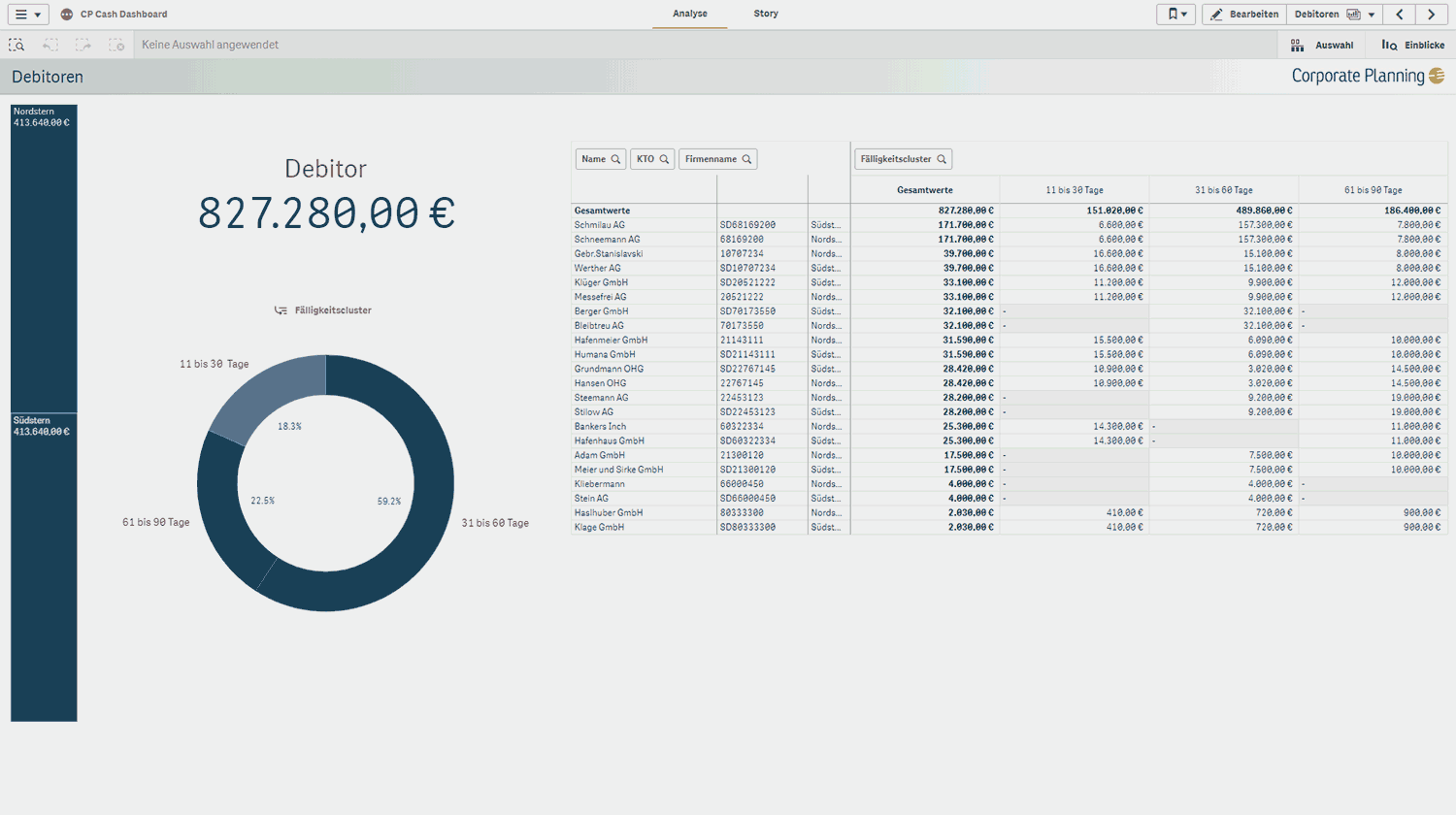Image resolution: width=1456 pixels, height=815 pixels.
Task: Select Berger GmbH in the table
Action: click(601, 311)
